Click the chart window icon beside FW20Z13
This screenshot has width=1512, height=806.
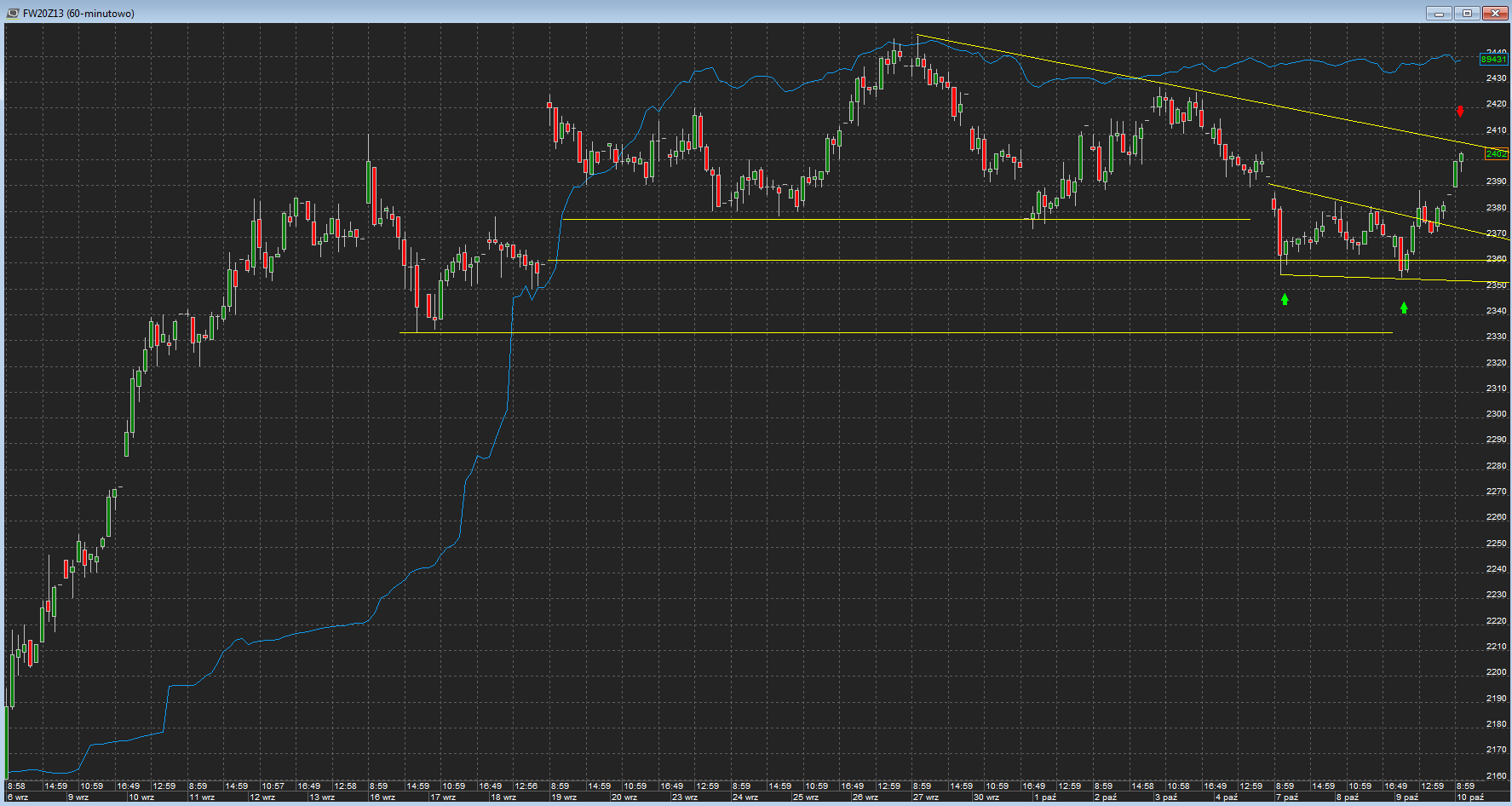coord(13,13)
